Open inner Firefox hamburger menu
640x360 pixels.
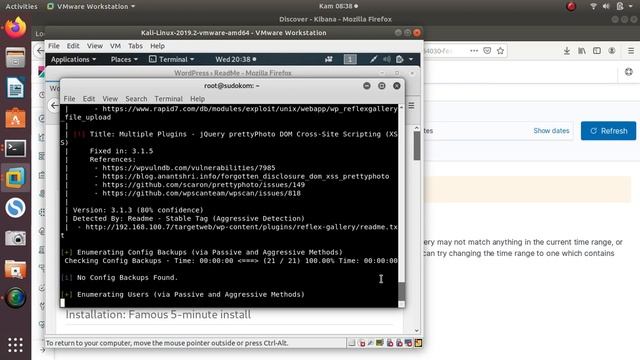(x=411, y=106)
